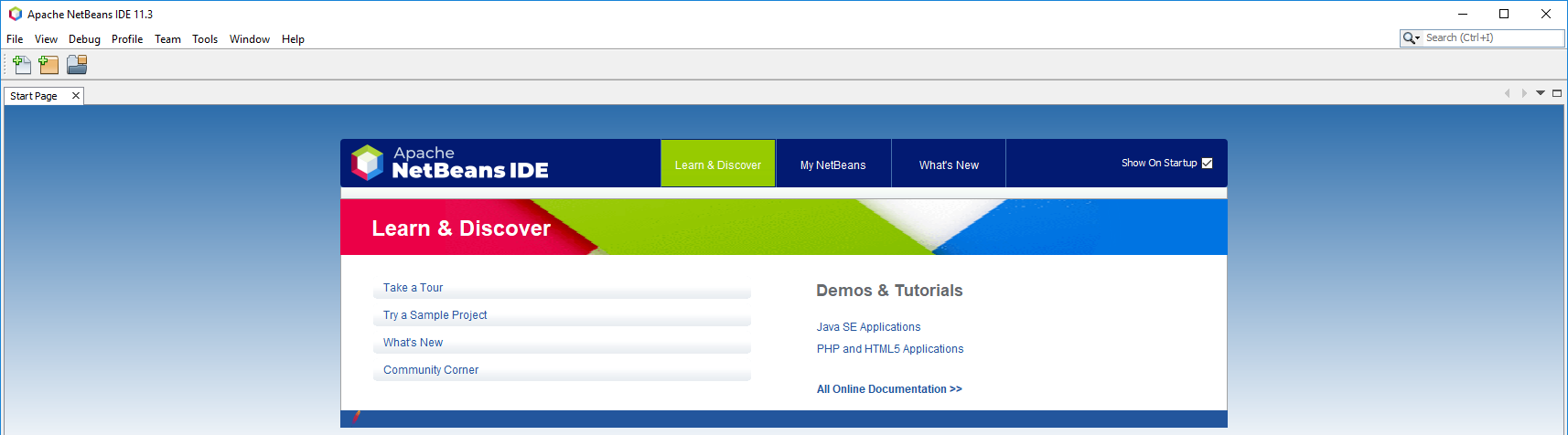Open All Online Documentation link
Viewport: 1568px width, 435px height.
[889, 389]
